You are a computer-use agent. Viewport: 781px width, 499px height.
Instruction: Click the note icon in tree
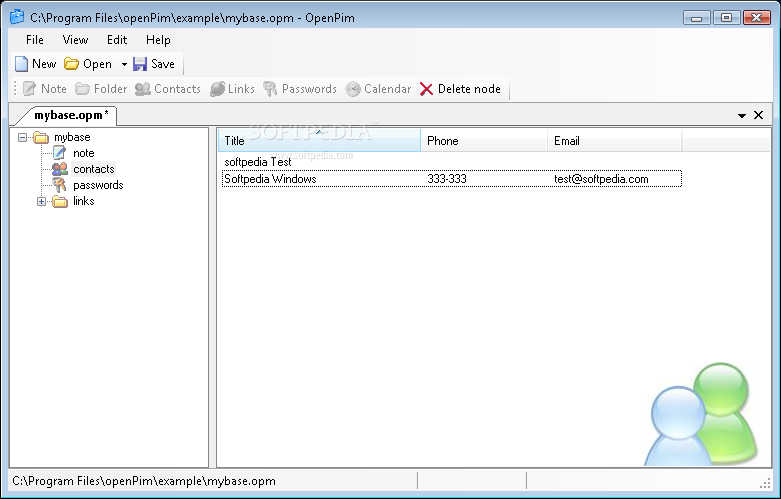[60, 153]
